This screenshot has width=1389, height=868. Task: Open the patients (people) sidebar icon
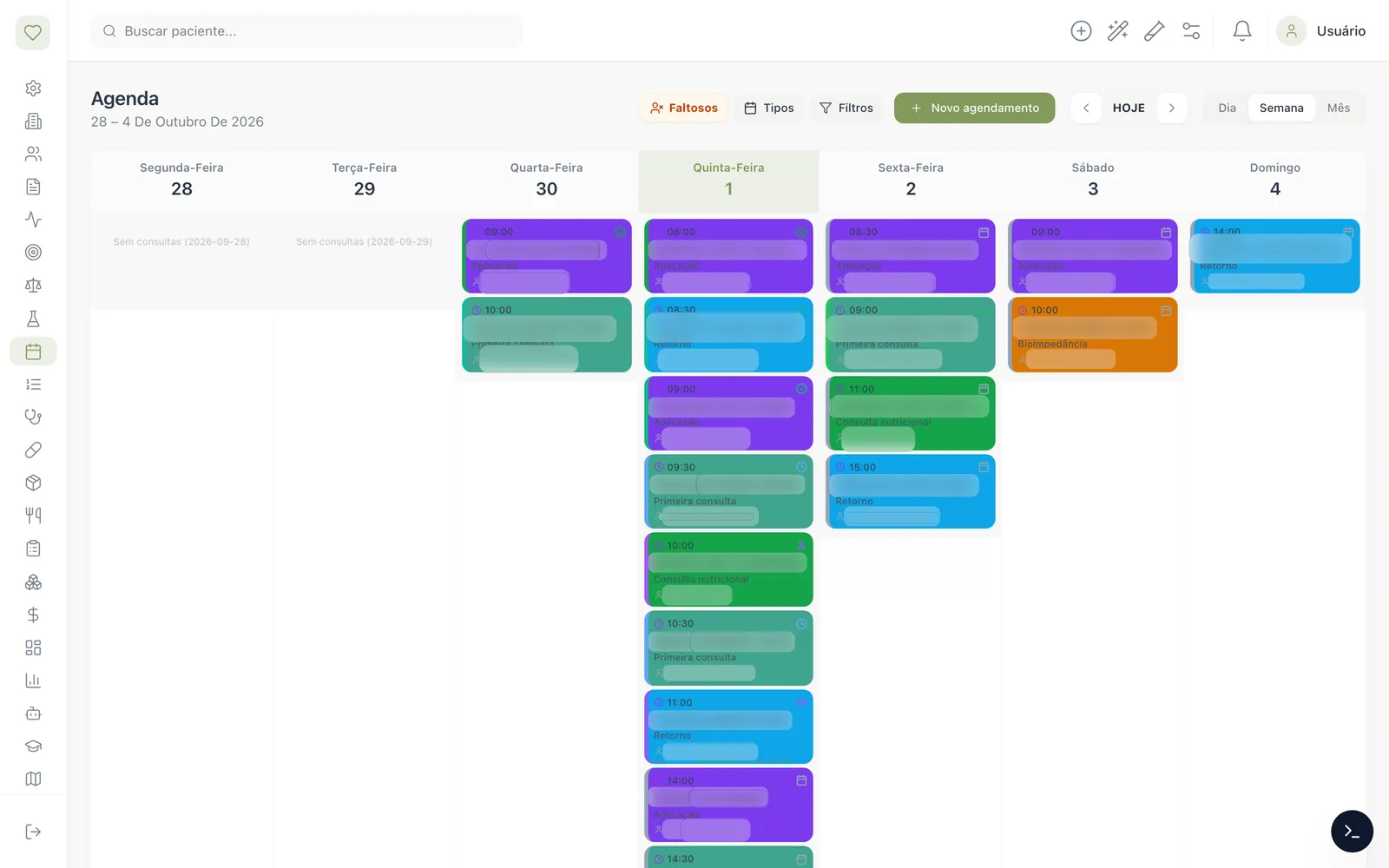(x=33, y=154)
